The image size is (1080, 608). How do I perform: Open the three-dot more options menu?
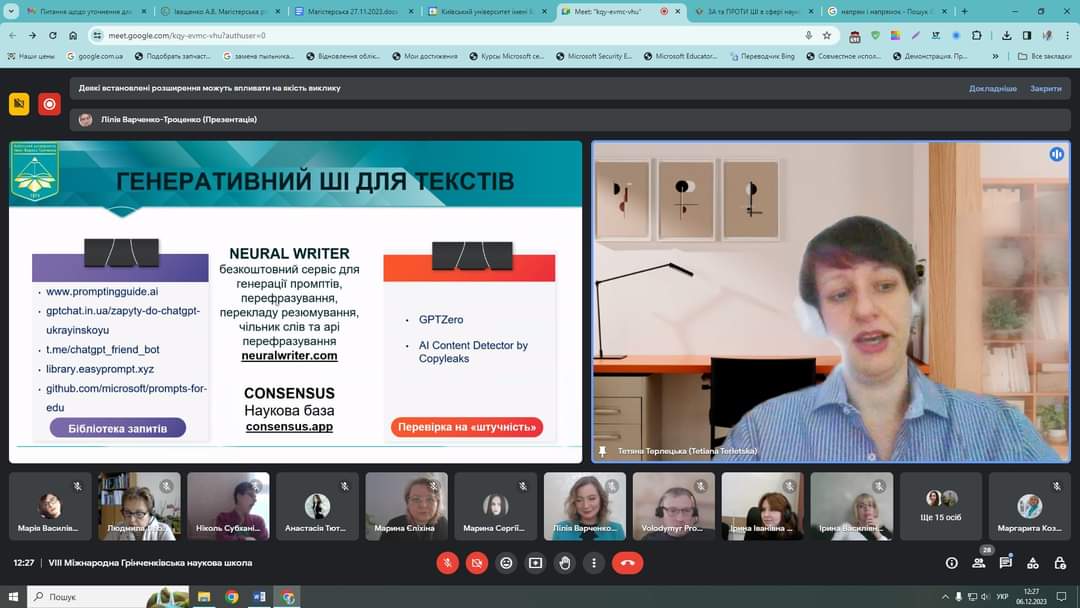point(594,563)
